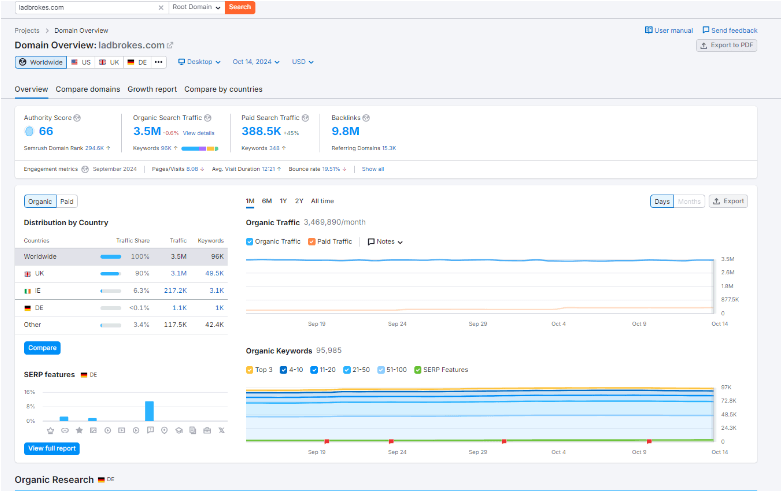The width and height of the screenshot is (781, 492).
Task: Toggle the 4-10 keywords checkbox
Action: [283, 370]
